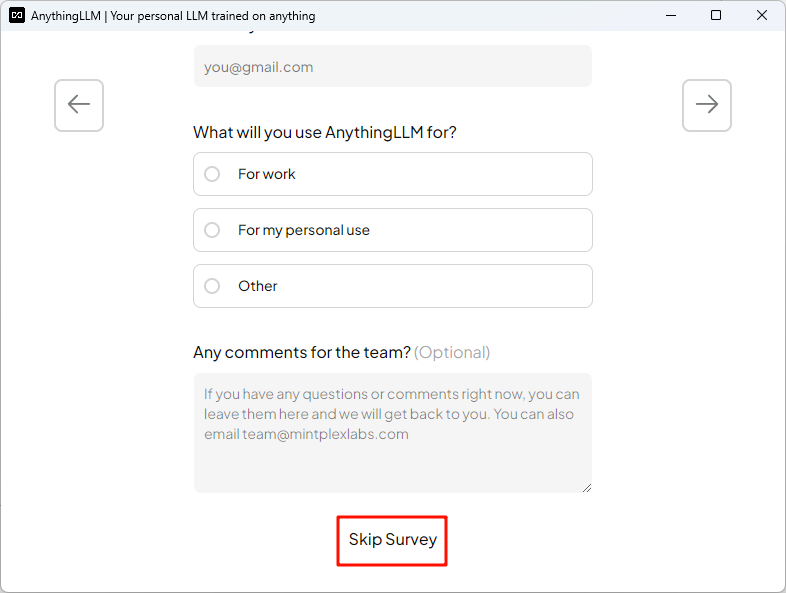This screenshot has height=593, width=786.
Task: Focus the you@gmail.com email field
Action: [392, 67]
